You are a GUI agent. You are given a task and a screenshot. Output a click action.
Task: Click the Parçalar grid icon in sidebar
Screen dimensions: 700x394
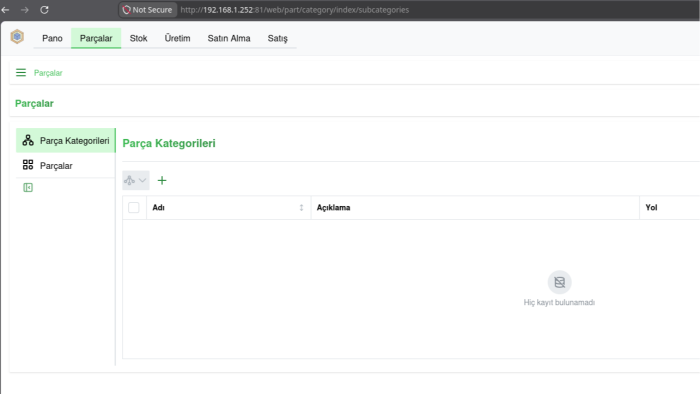click(28, 165)
